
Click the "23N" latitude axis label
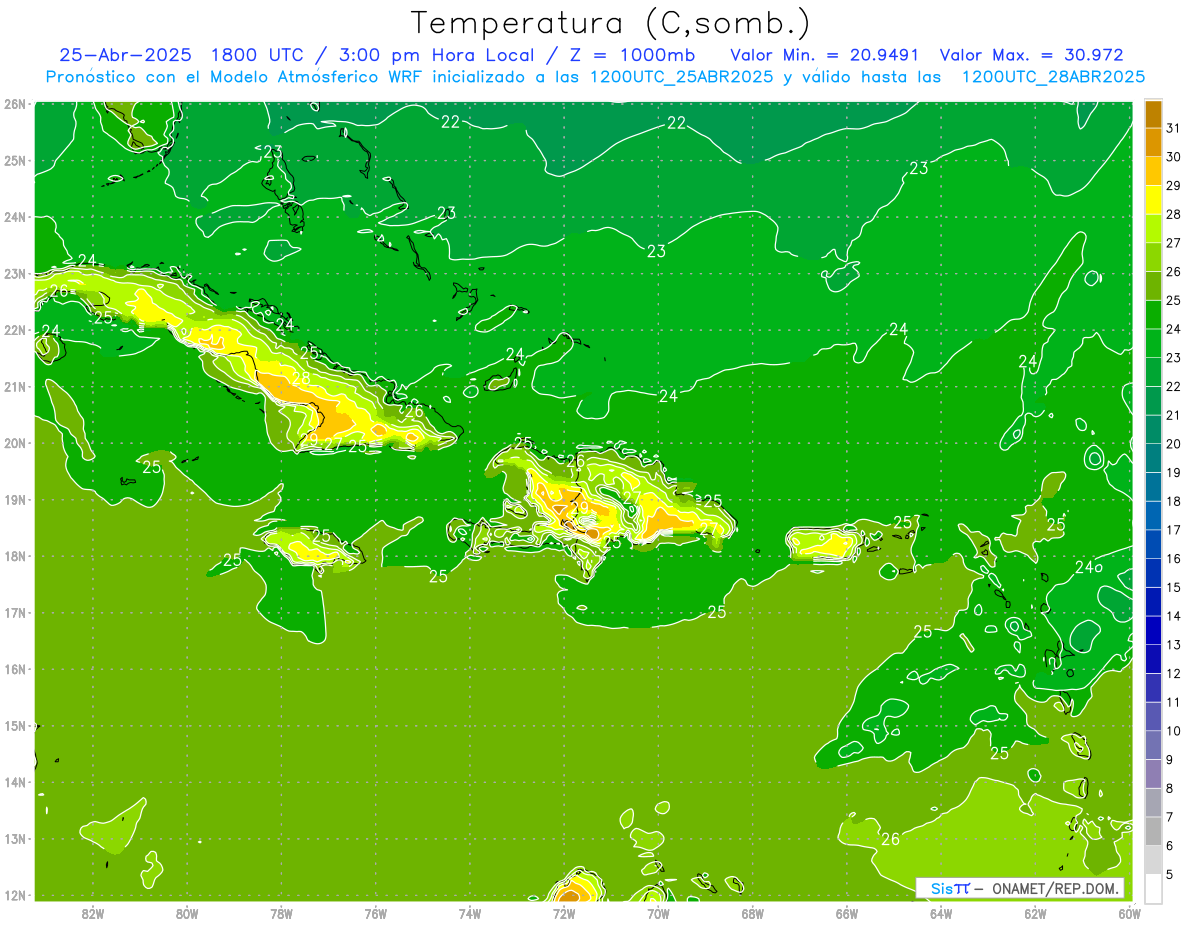(15, 274)
